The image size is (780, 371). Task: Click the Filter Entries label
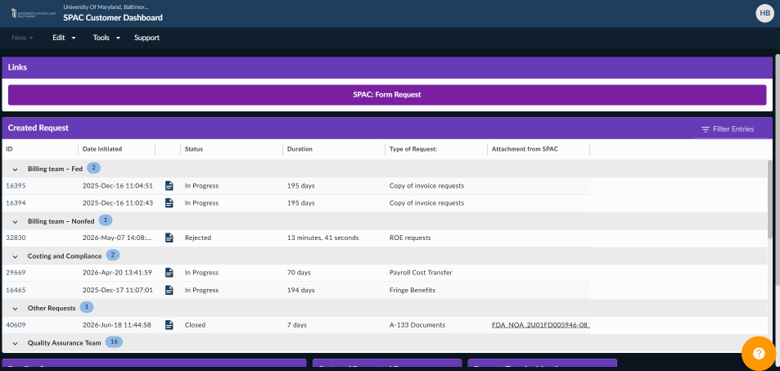coord(733,129)
